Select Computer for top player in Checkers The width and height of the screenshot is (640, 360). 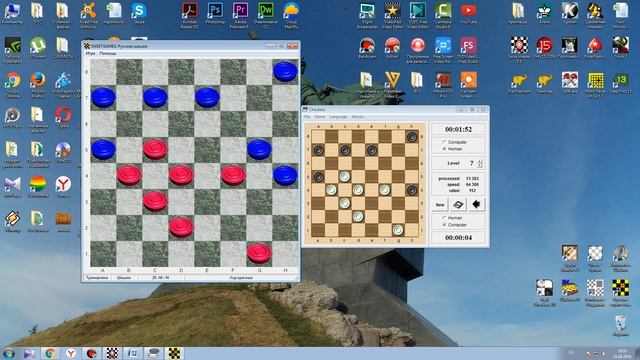pyautogui.click(x=455, y=142)
